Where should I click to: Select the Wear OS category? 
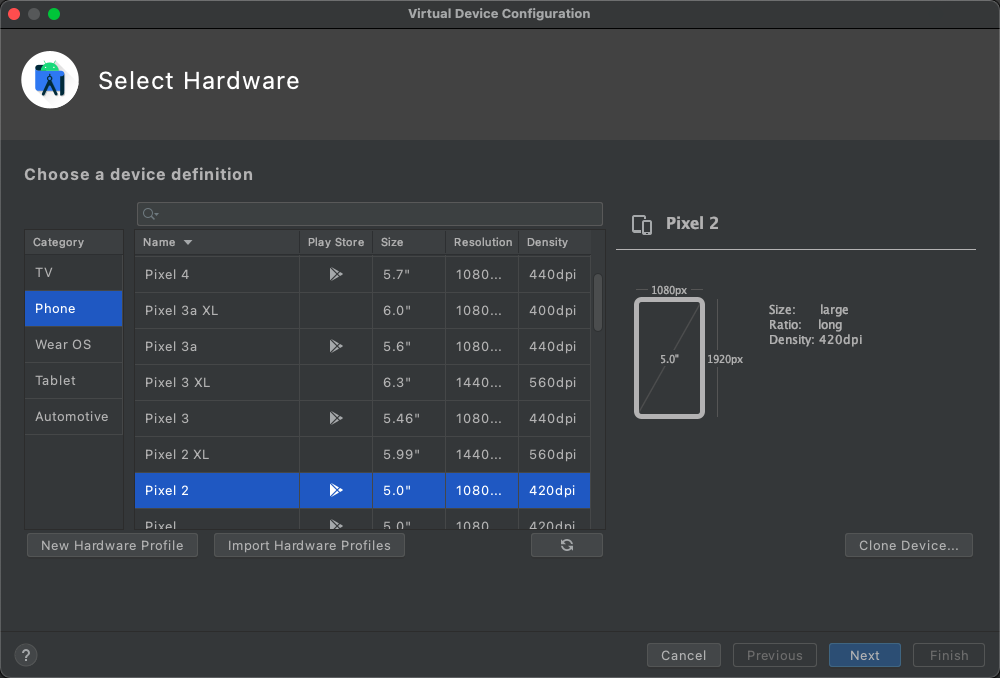(x=74, y=344)
